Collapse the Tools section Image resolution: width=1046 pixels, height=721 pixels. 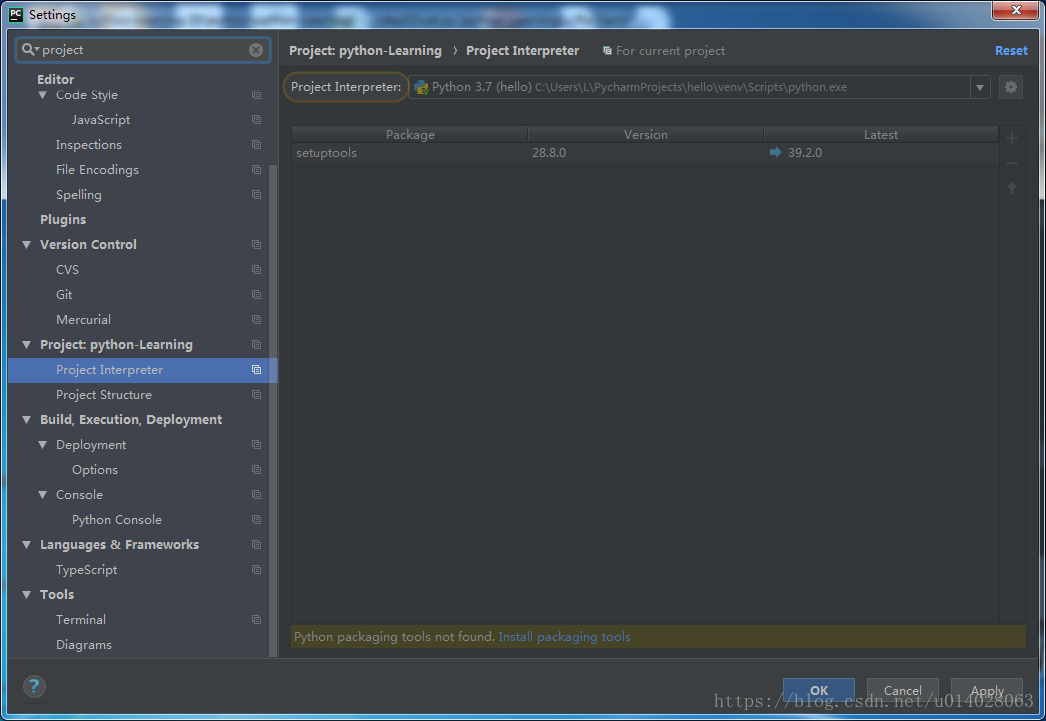pyautogui.click(x=27, y=595)
